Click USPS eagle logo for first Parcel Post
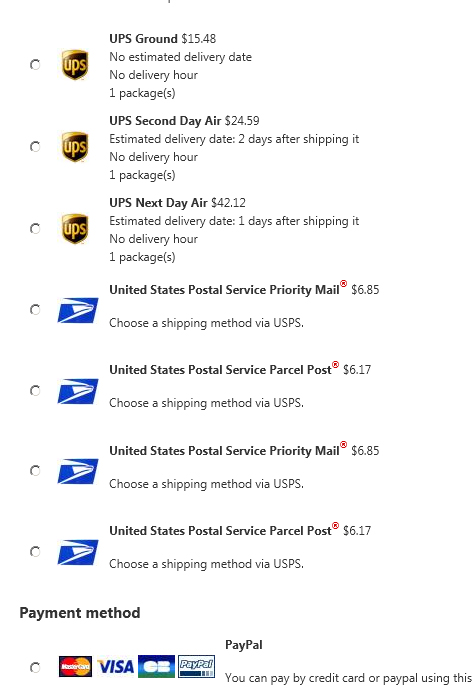Image resolution: width=474 pixels, height=699 pixels. coord(78,391)
